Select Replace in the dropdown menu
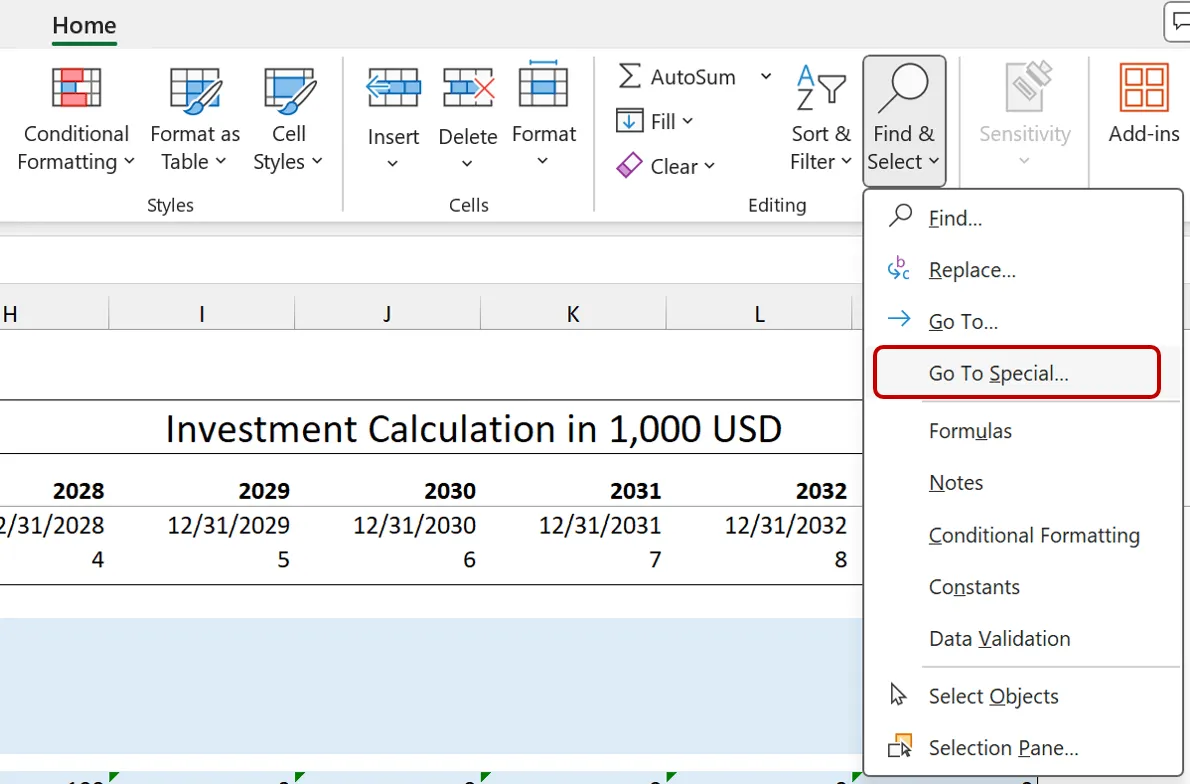 click(x=972, y=270)
